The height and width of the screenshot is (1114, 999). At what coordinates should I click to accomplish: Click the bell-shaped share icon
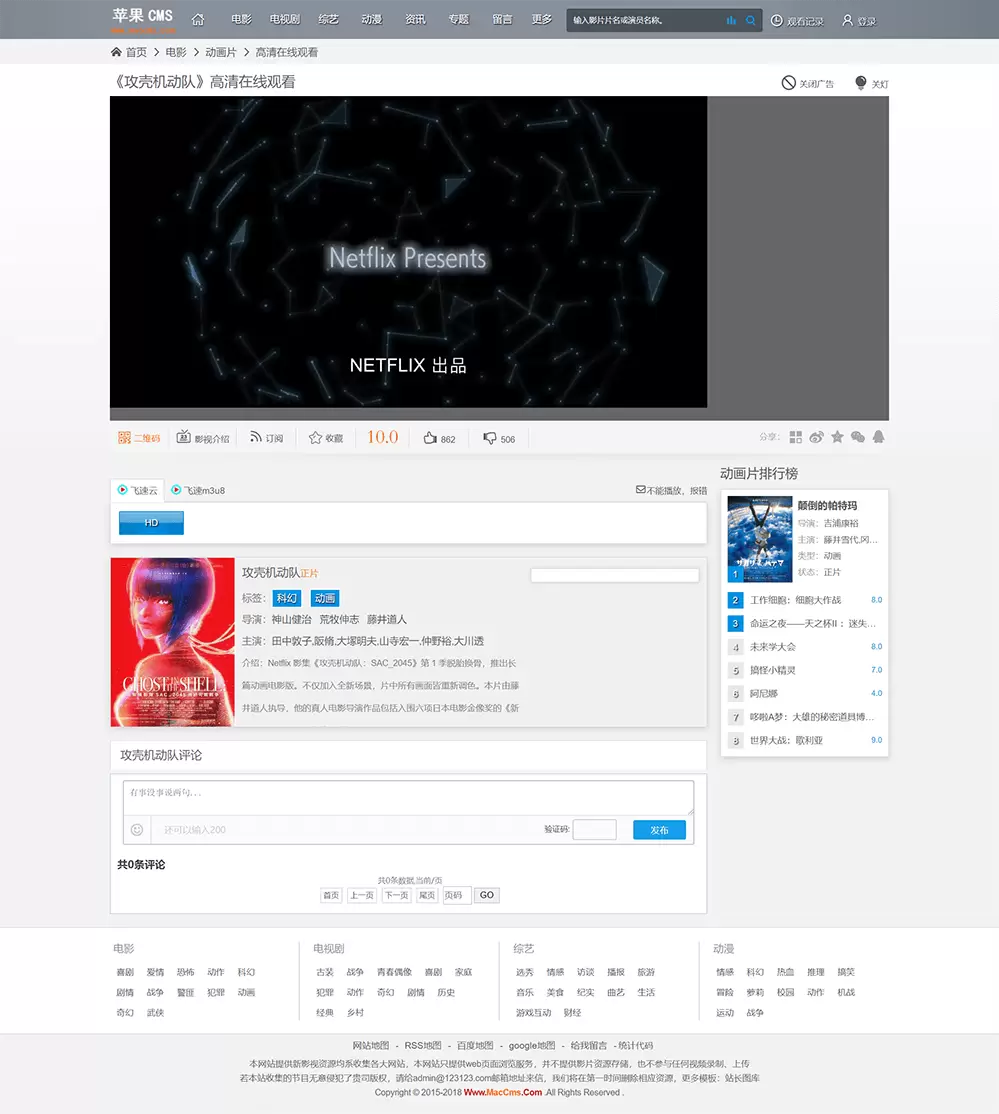(x=878, y=437)
